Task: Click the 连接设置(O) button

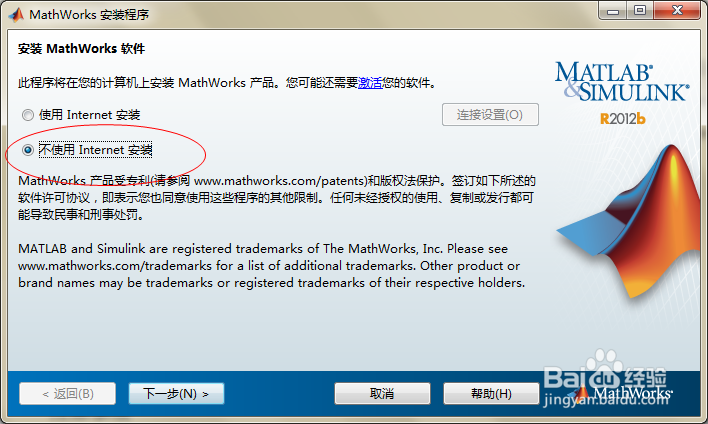Action: (490, 115)
